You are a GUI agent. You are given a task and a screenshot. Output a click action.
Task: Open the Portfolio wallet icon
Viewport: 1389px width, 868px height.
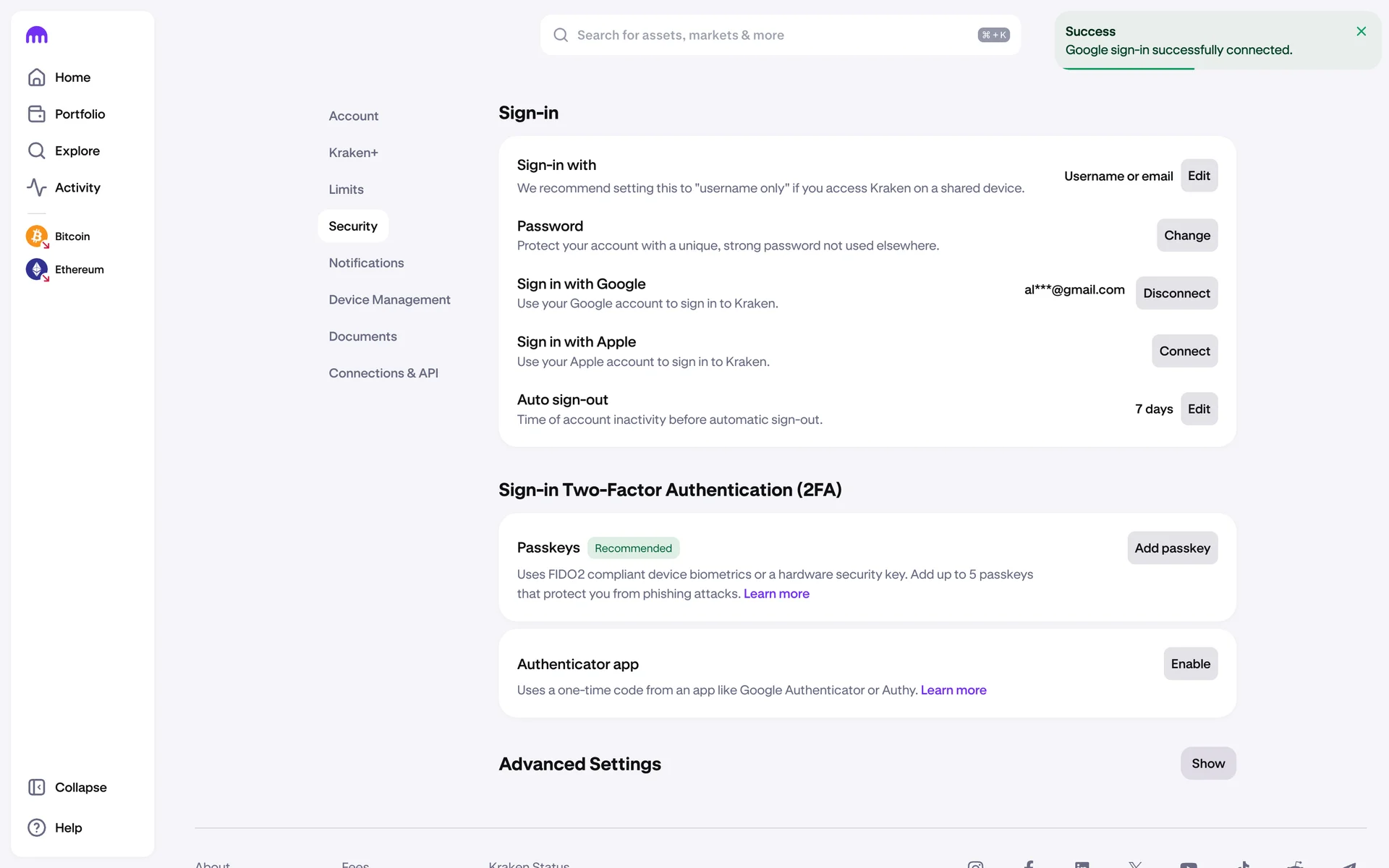pyautogui.click(x=37, y=114)
